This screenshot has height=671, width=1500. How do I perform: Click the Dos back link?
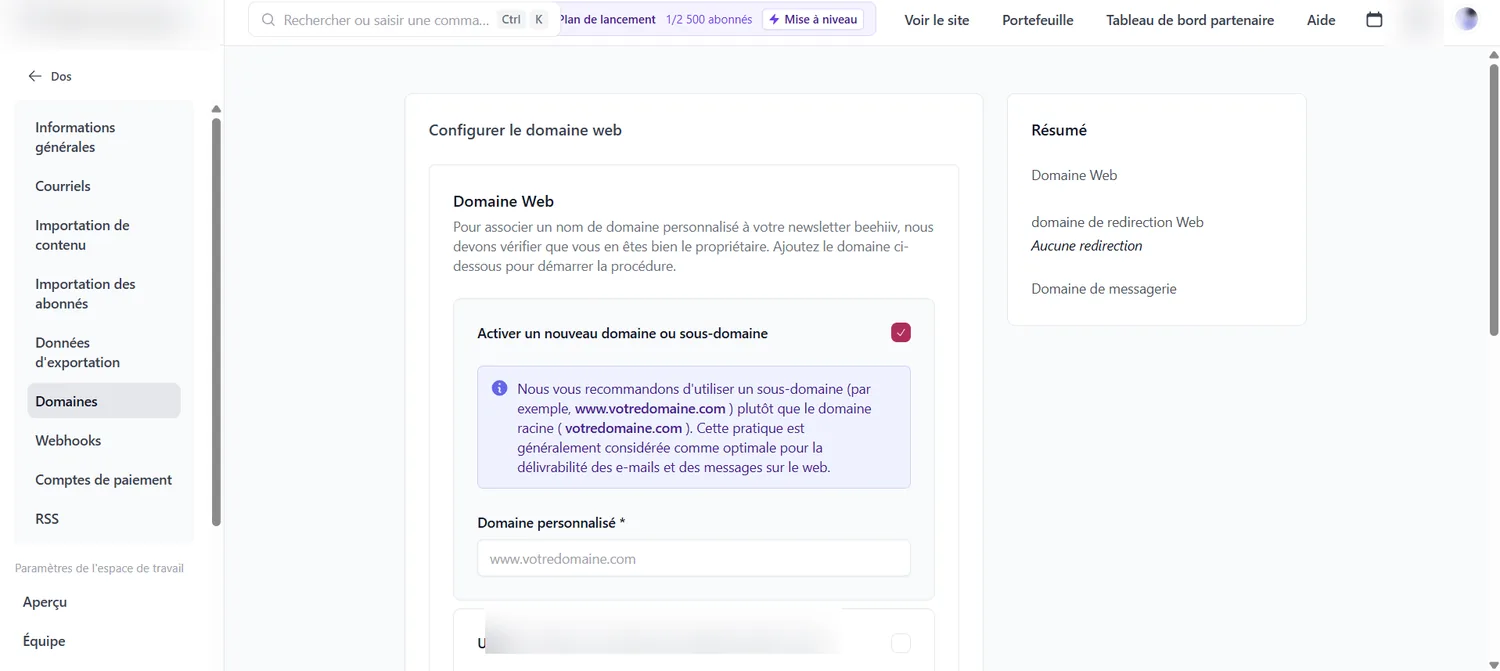point(50,76)
